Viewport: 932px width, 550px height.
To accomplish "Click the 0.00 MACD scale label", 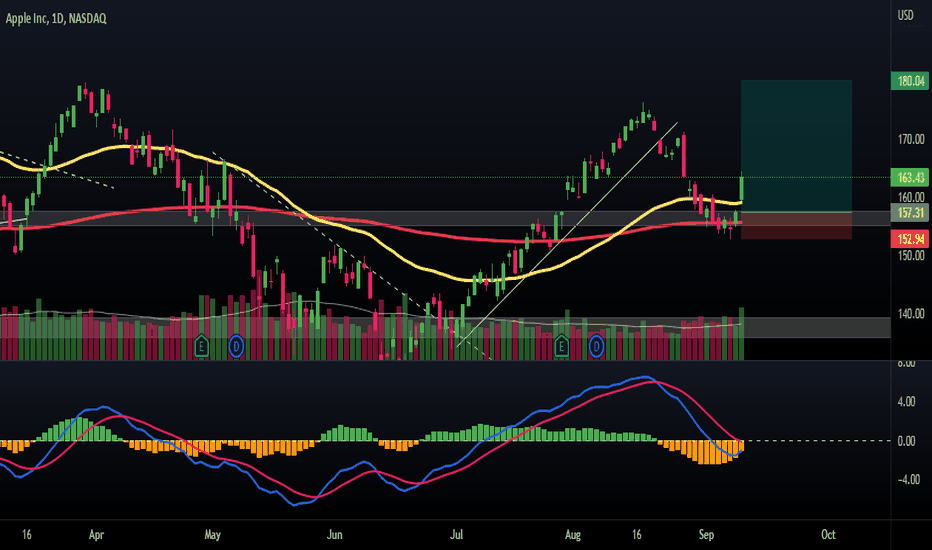I will point(906,441).
